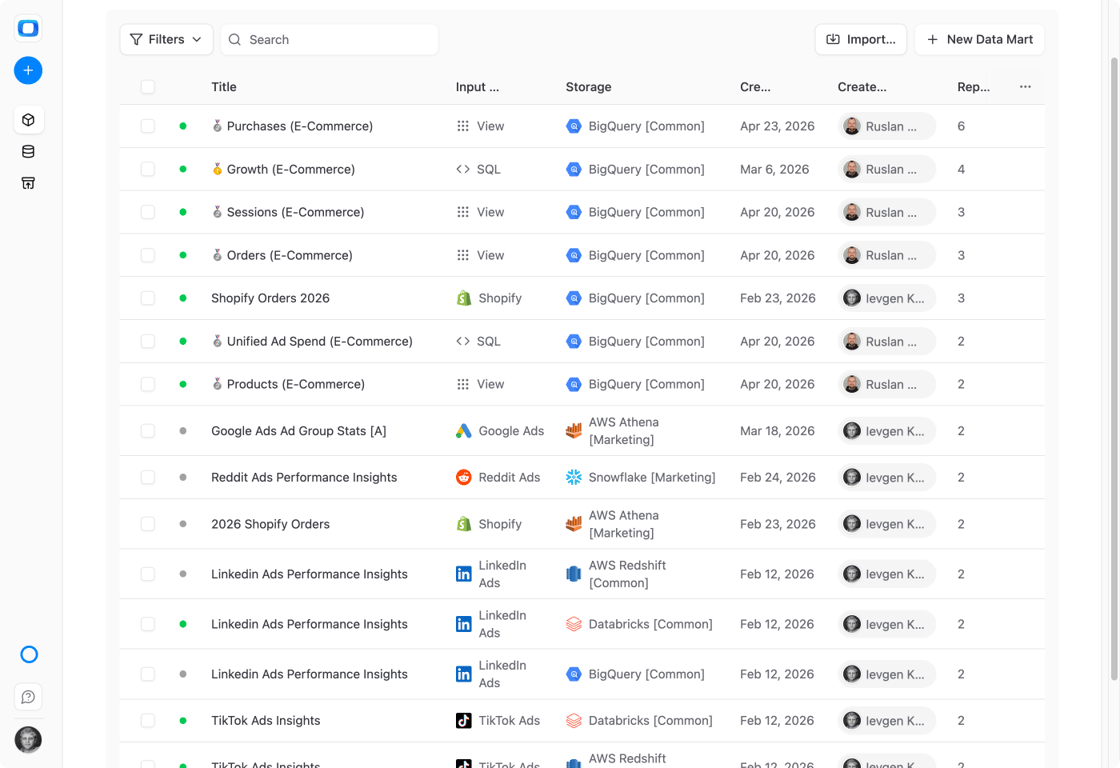This screenshot has width=1120, height=768.
Task: Check the Shopify Orders 2026 row checkbox
Action: (x=148, y=298)
